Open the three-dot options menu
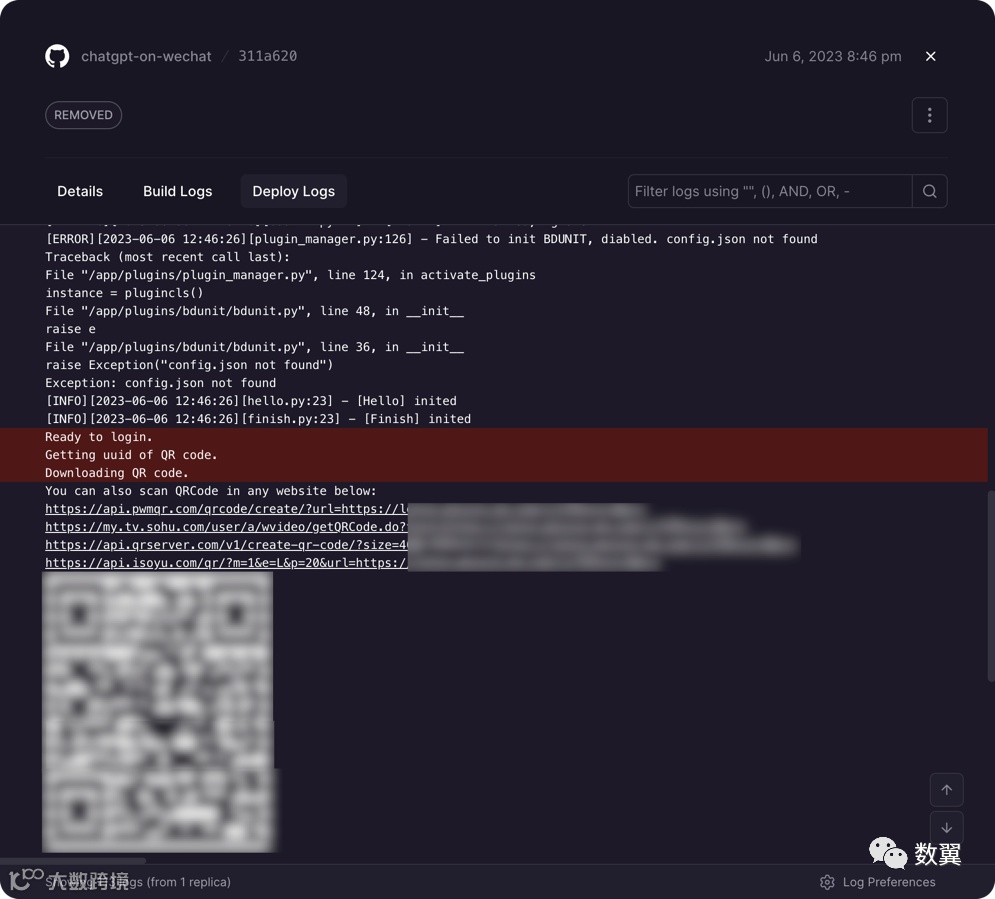995x899 pixels. [930, 115]
